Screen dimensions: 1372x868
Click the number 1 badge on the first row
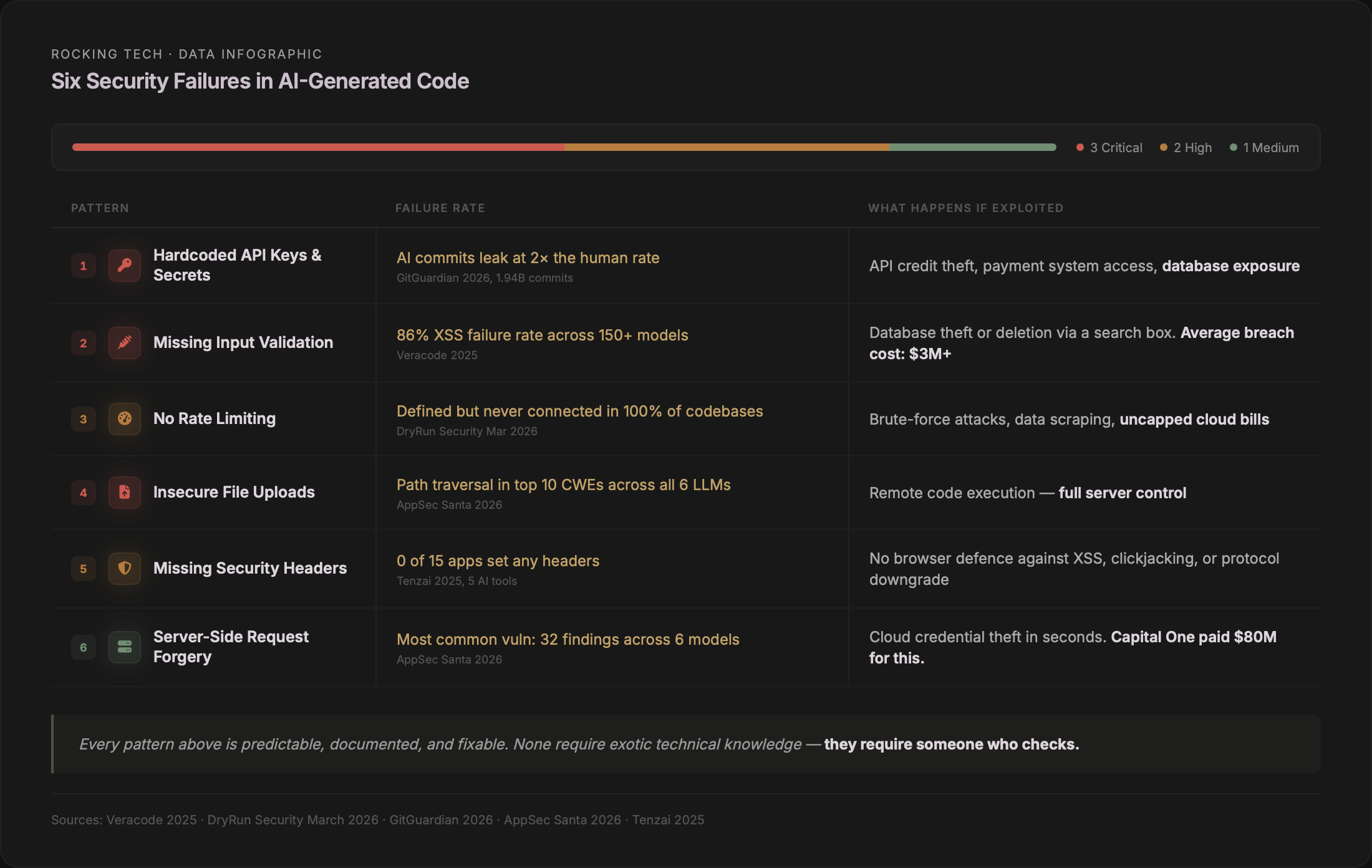tap(83, 265)
